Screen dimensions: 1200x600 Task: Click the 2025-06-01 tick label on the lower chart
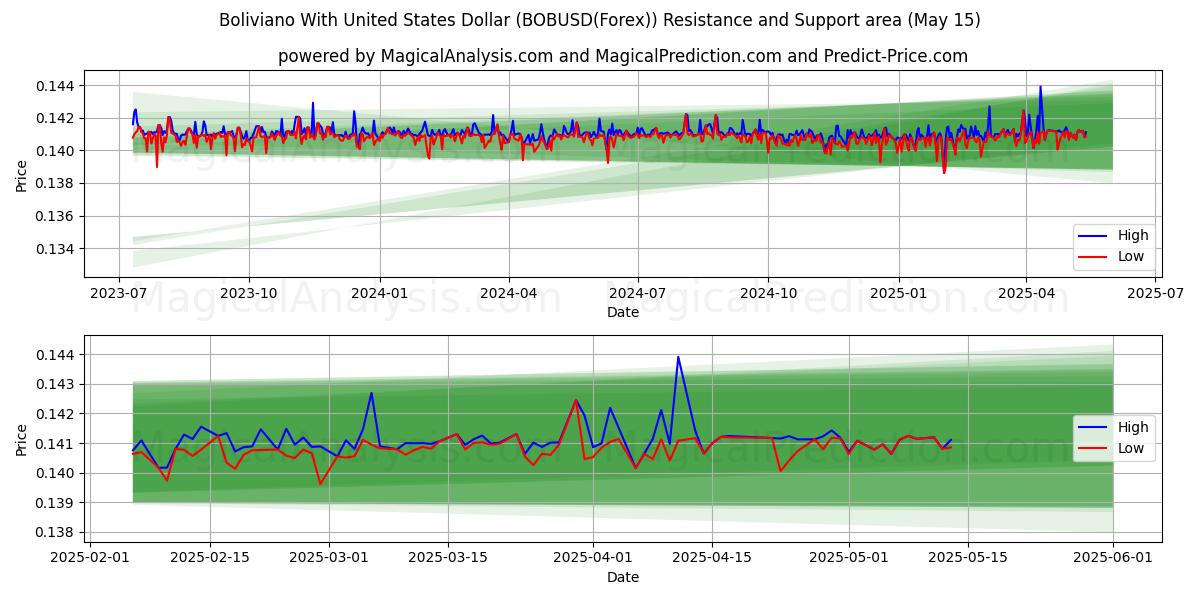pyautogui.click(x=1113, y=558)
